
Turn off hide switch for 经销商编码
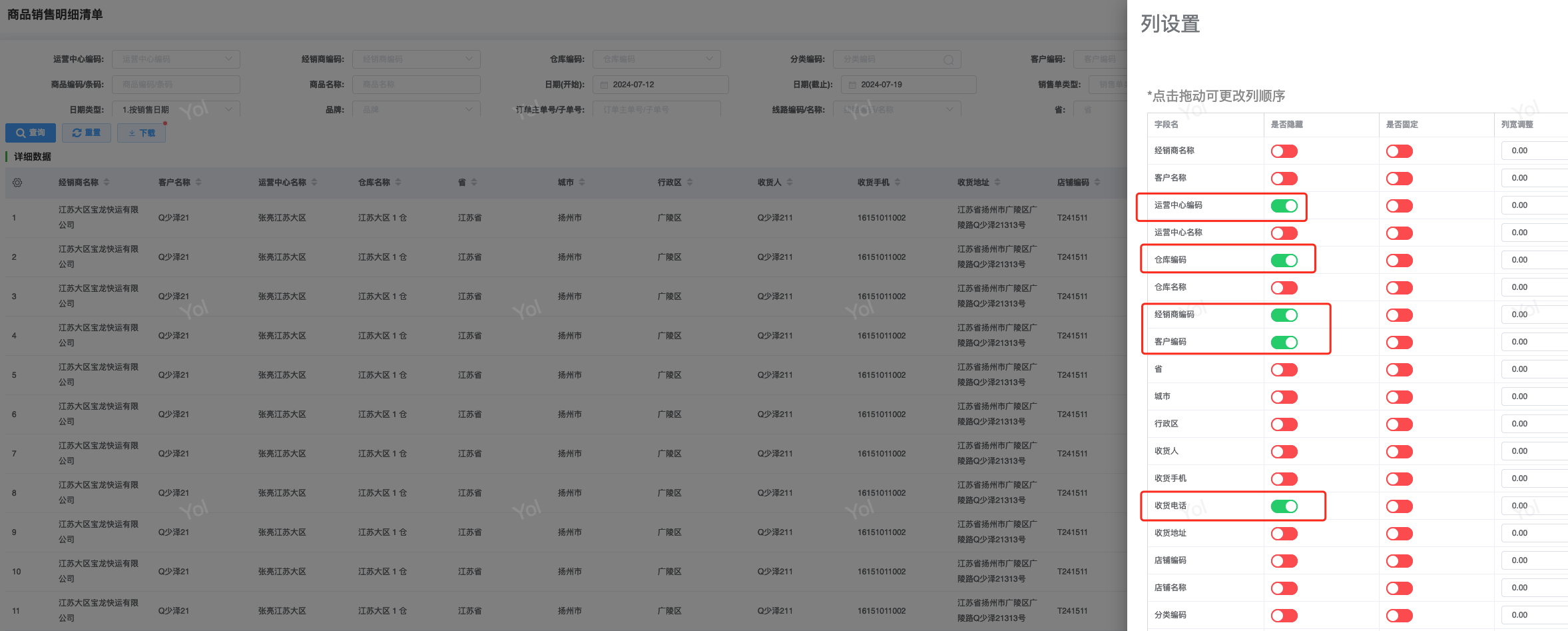[1284, 315]
